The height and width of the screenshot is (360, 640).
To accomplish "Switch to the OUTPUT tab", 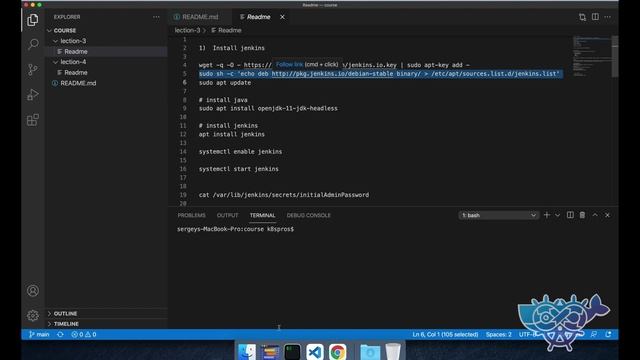I will (x=227, y=215).
